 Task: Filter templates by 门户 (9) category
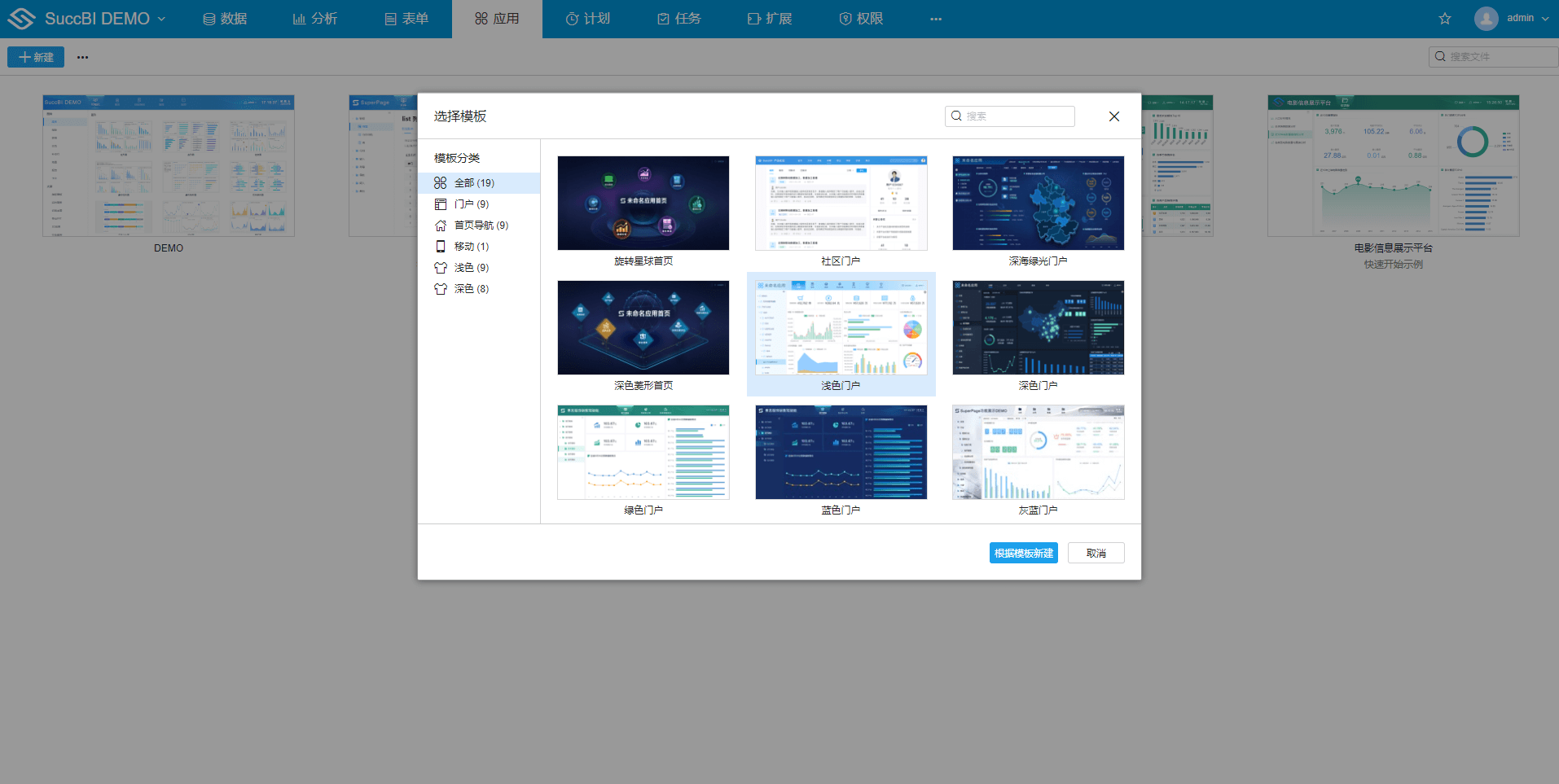(x=471, y=204)
